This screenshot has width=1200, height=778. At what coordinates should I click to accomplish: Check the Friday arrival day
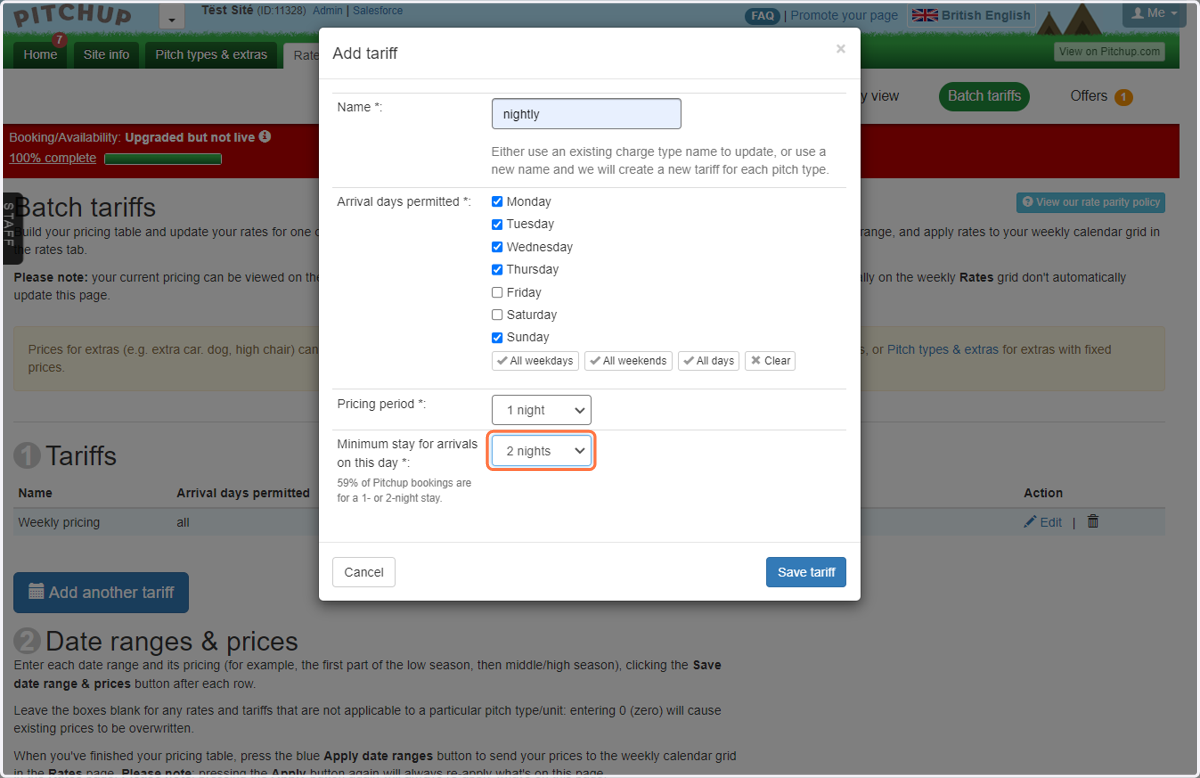[x=497, y=292]
